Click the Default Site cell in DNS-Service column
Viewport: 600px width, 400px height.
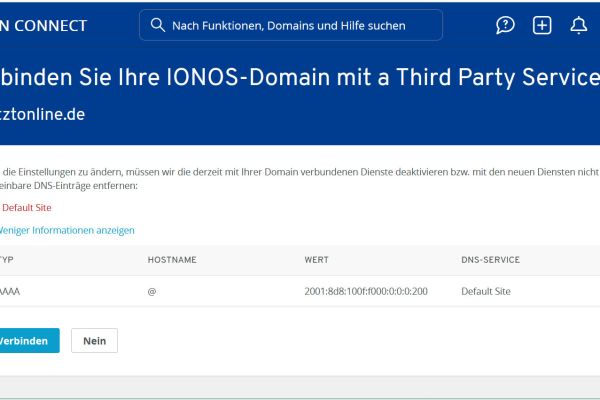pyautogui.click(x=486, y=291)
